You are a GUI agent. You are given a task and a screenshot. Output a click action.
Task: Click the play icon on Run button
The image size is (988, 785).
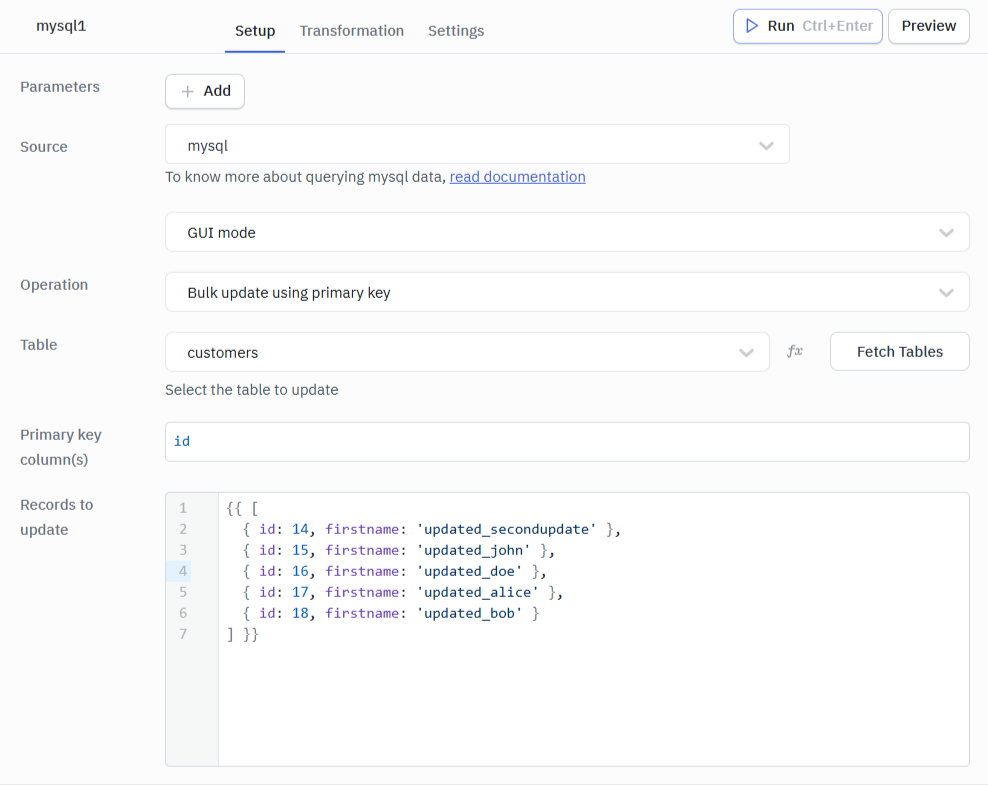point(753,26)
